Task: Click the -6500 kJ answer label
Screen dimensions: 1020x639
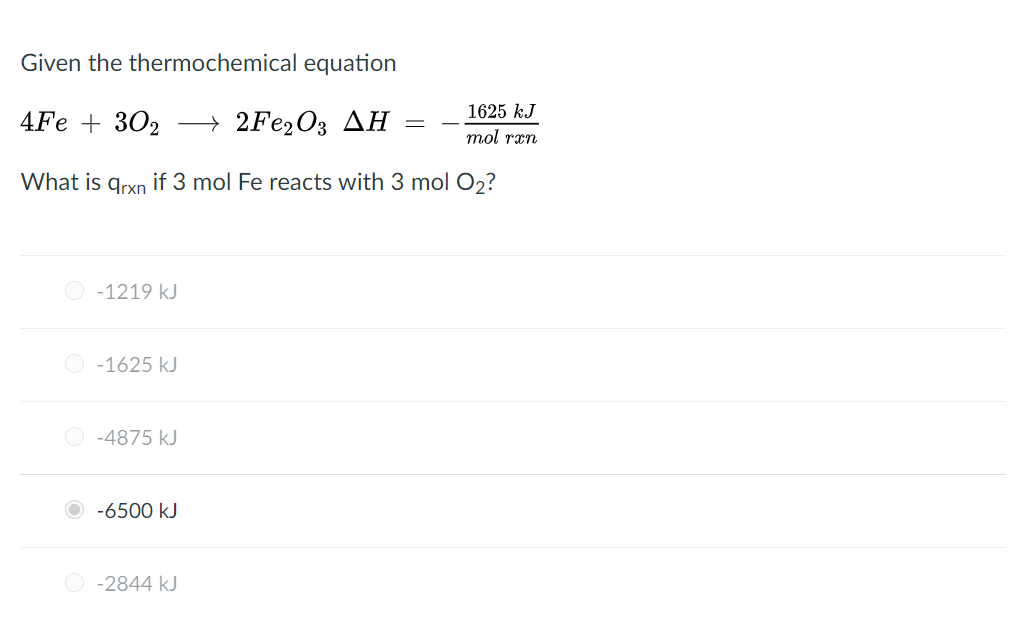Action: click(x=135, y=510)
